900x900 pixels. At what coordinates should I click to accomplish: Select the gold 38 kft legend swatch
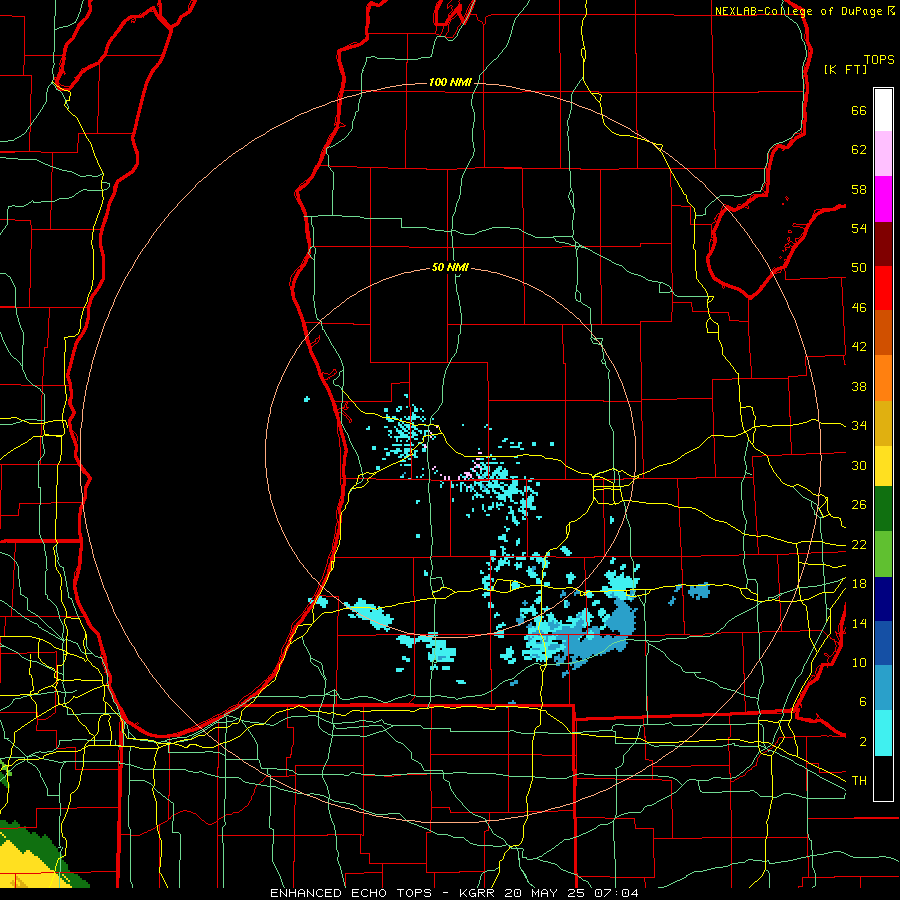coord(883,423)
